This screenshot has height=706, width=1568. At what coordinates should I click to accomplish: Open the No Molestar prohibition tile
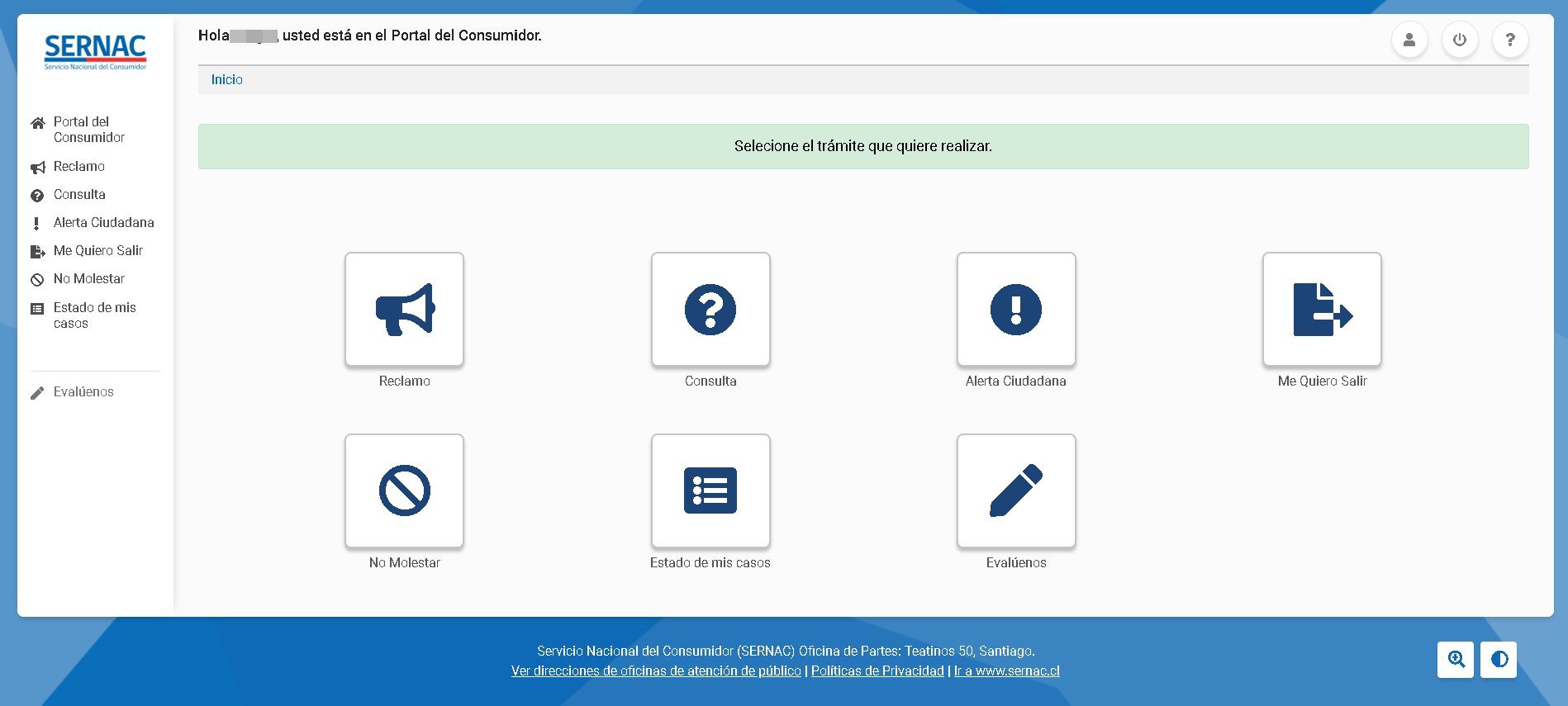[404, 490]
